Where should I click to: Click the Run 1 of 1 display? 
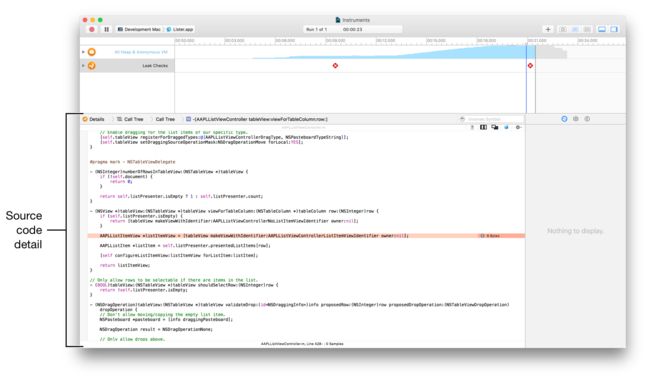point(316,29)
